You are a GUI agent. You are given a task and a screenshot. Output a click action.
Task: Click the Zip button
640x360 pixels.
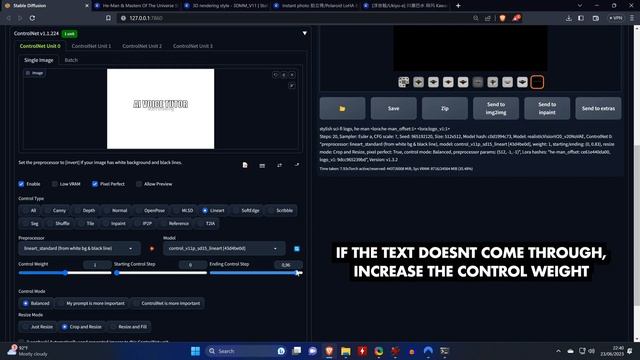tap(444, 109)
